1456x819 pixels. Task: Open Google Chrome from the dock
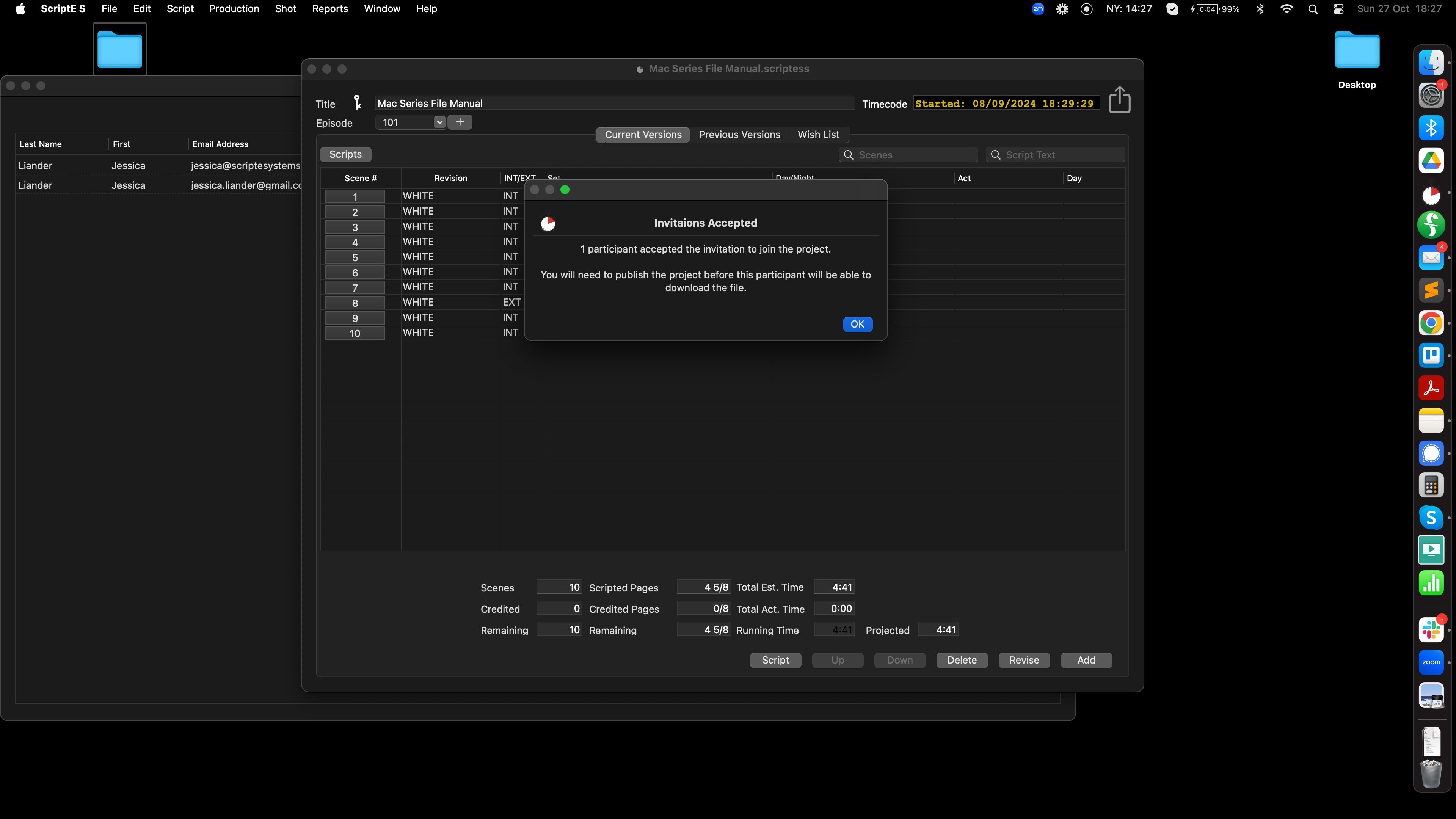(x=1431, y=323)
